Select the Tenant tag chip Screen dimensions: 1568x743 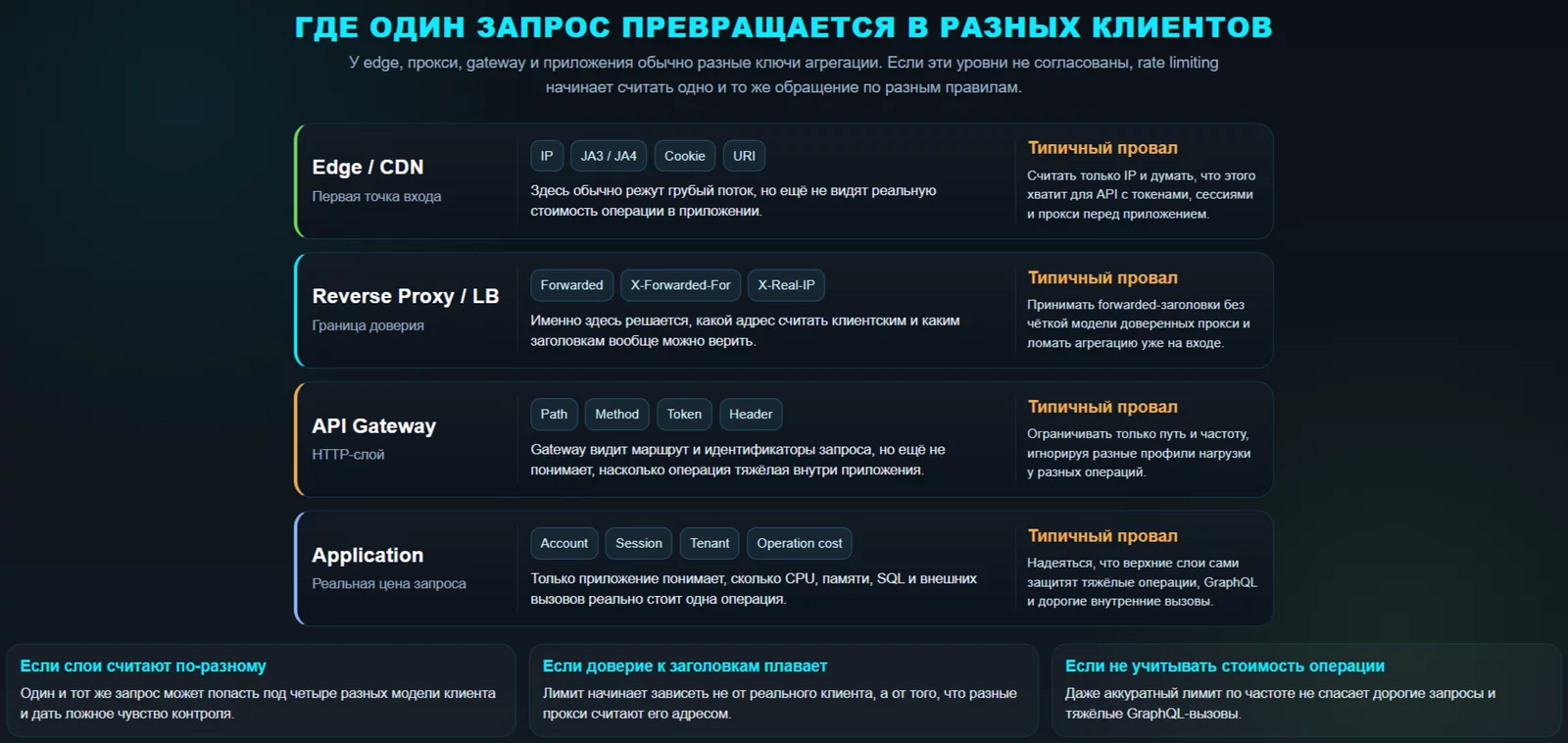tap(710, 543)
